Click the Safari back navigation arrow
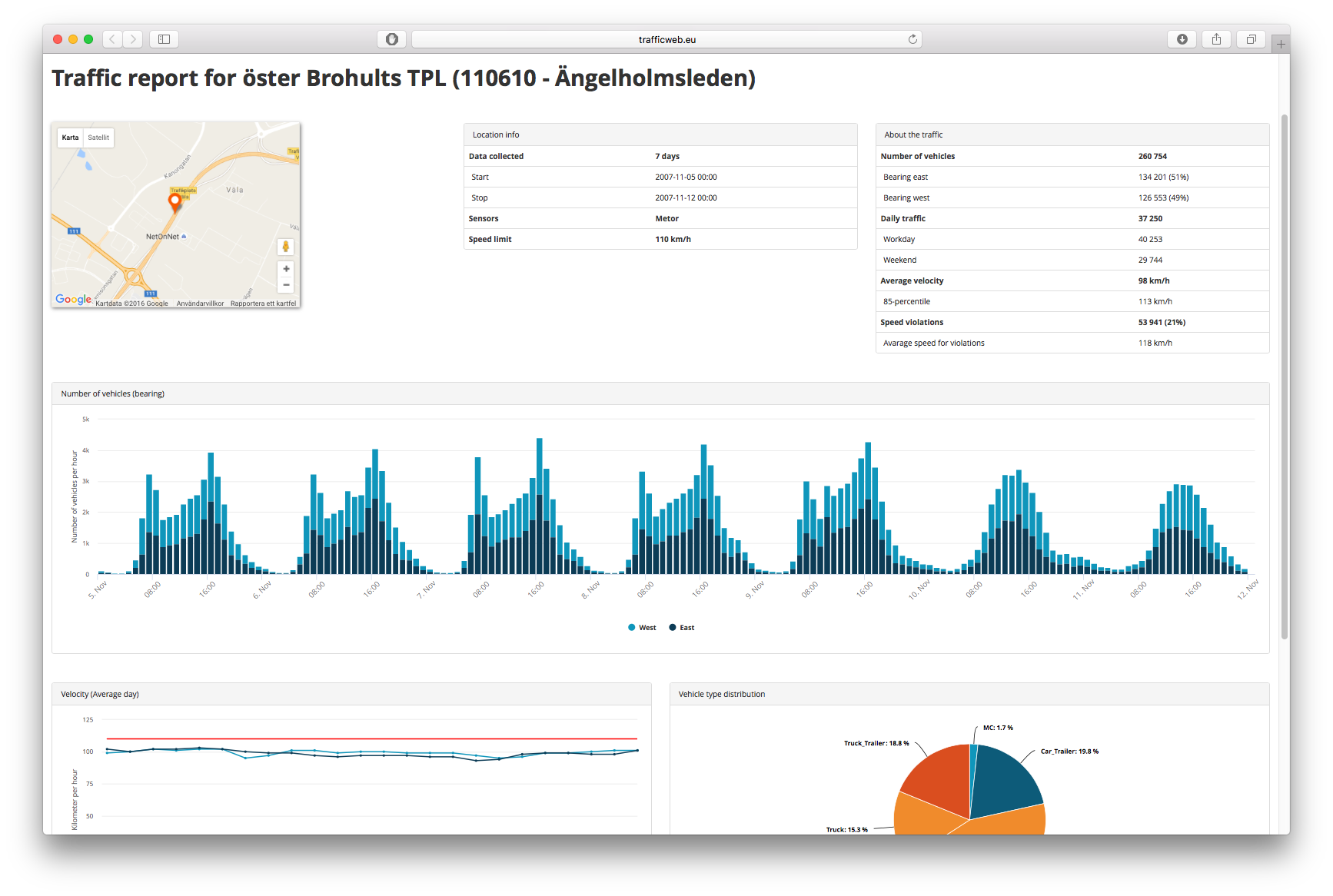1333x896 pixels. tap(111, 38)
